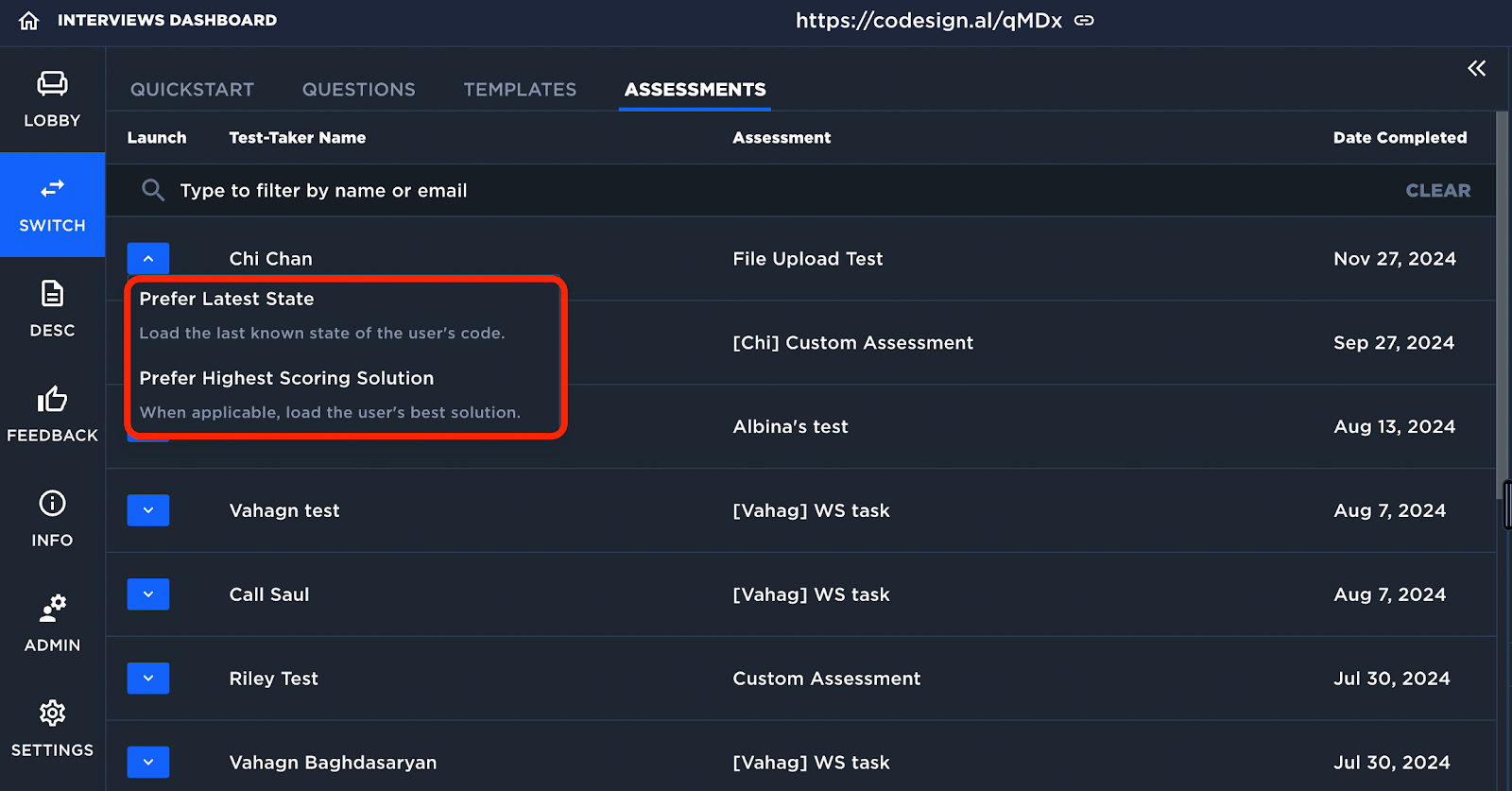This screenshot has height=791, width=1512.
Task: Click the Chi Chan name cell
Action: coord(270,259)
